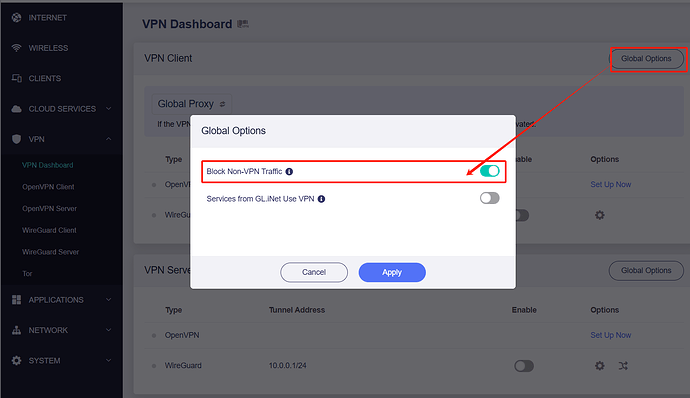690x398 pixels.
Task: Collapse the VPN sidebar section
Action: (x=62, y=139)
